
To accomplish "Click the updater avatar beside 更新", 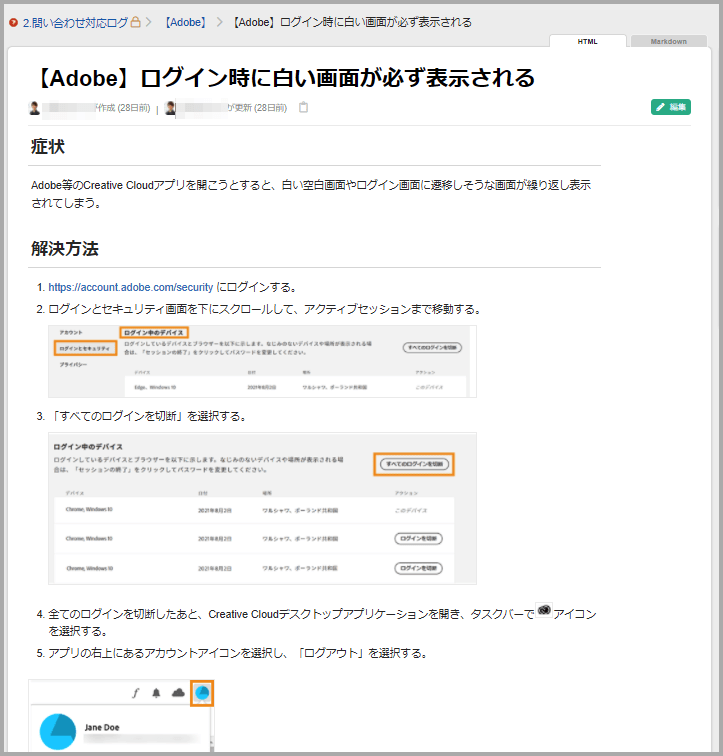I will click(170, 108).
